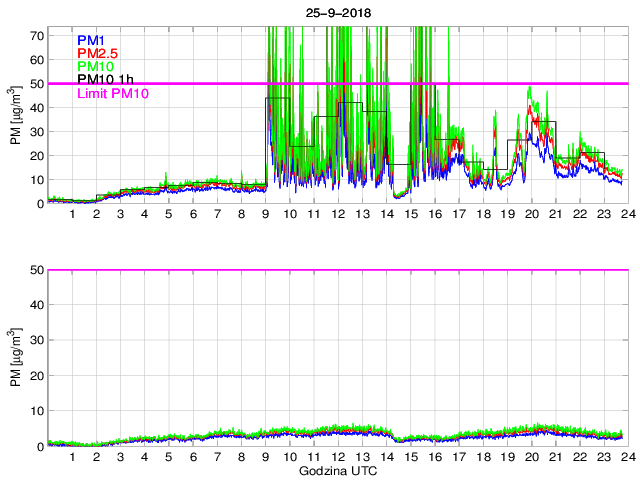
Task: Click the lower chart's PM y-axis label
Action: [15, 358]
